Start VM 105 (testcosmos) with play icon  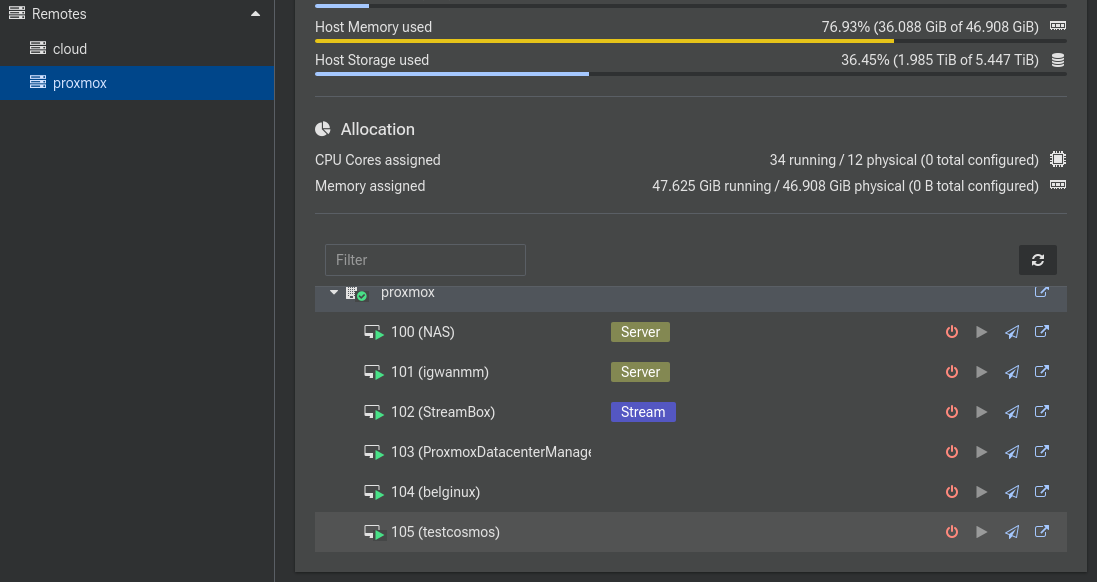[982, 532]
